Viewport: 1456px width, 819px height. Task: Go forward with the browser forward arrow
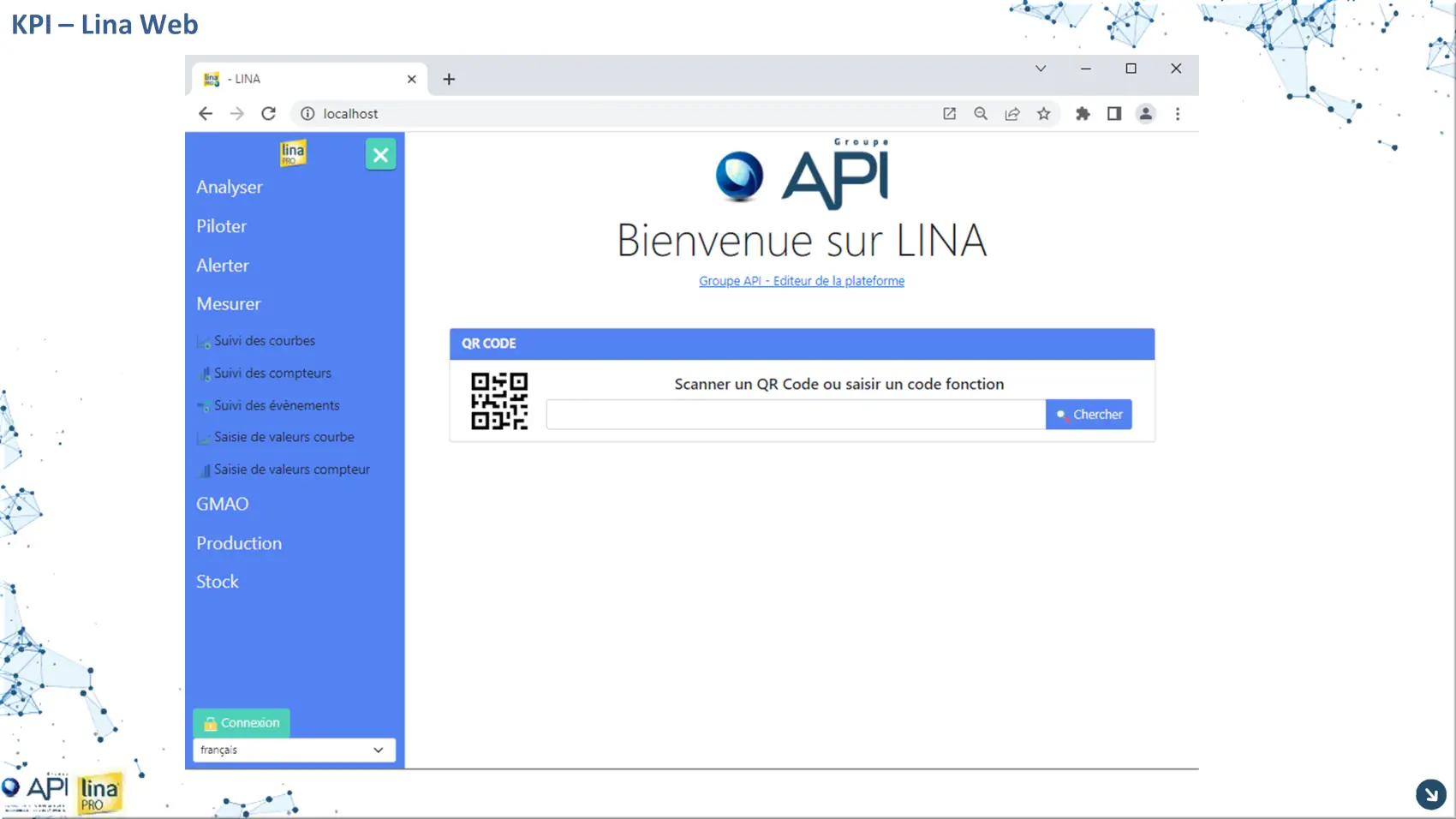(237, 114)
